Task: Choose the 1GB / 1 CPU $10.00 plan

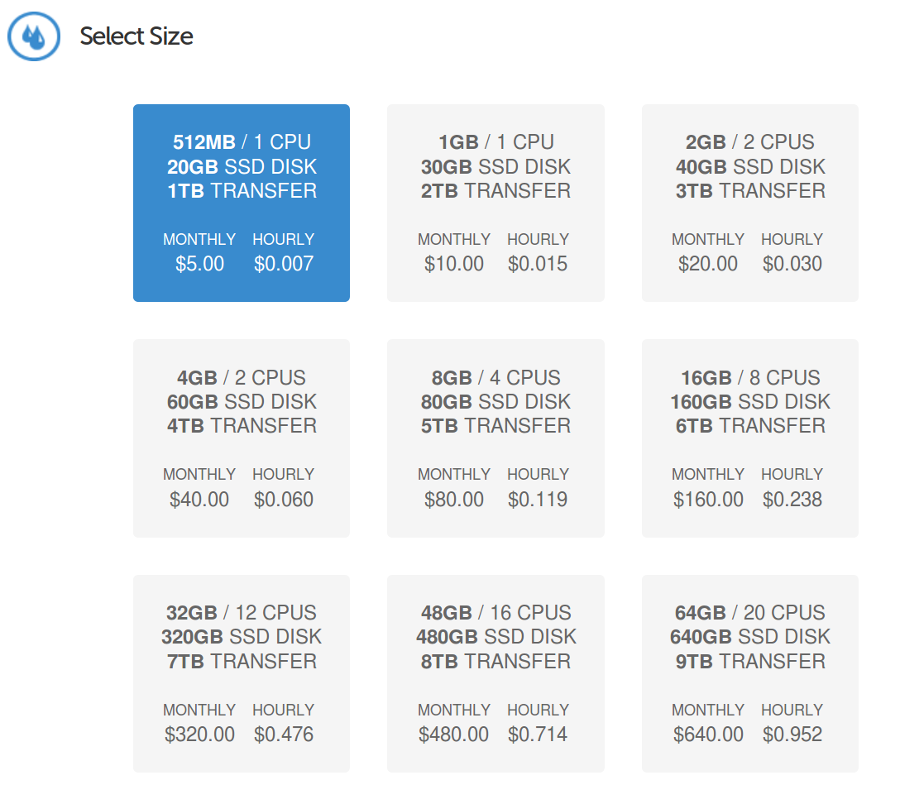Action: 495,203
